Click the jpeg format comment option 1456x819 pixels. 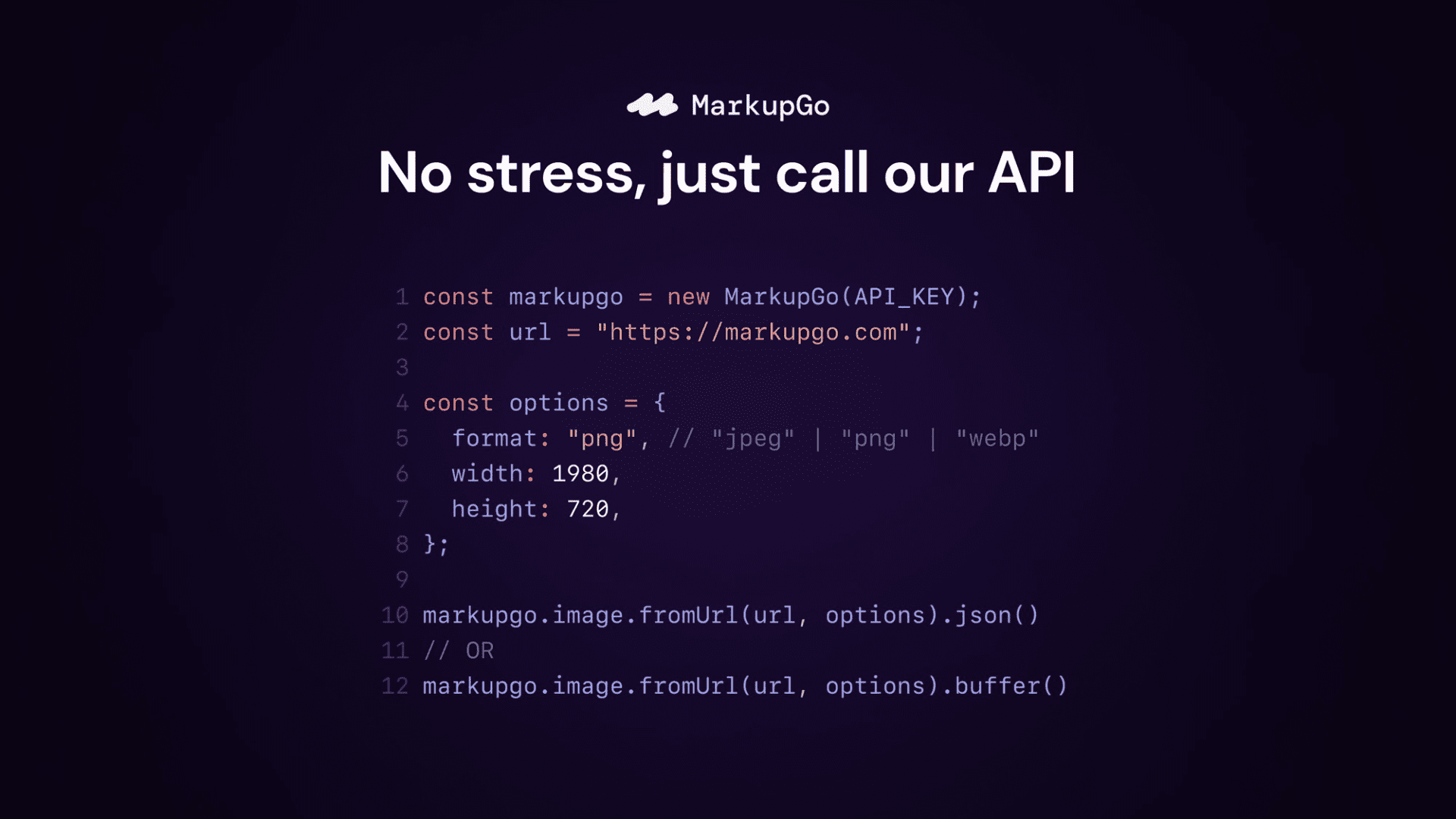(752, 438)
